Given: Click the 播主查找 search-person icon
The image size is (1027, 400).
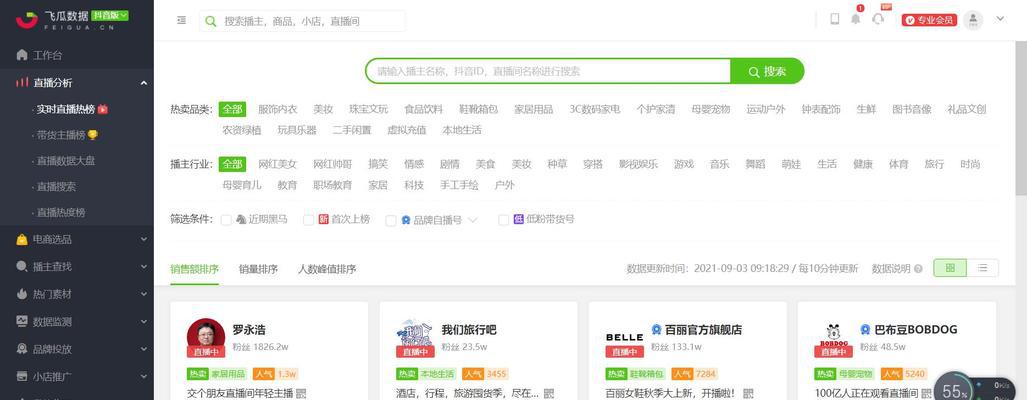Looking at the screenshot, I should coord(22,266).
